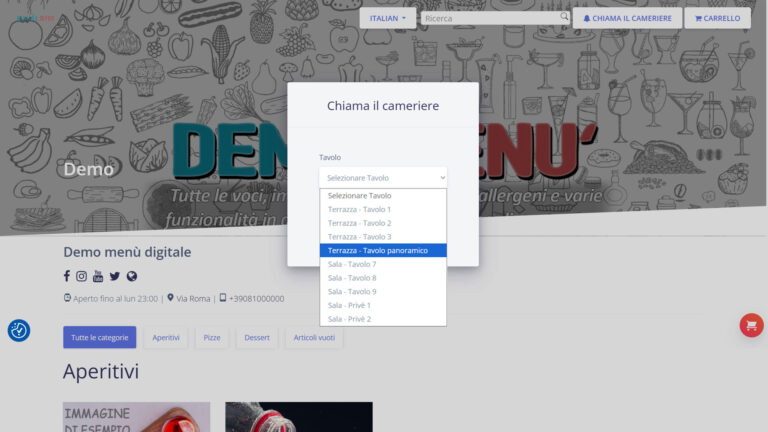Click the website globe icon

132,276
